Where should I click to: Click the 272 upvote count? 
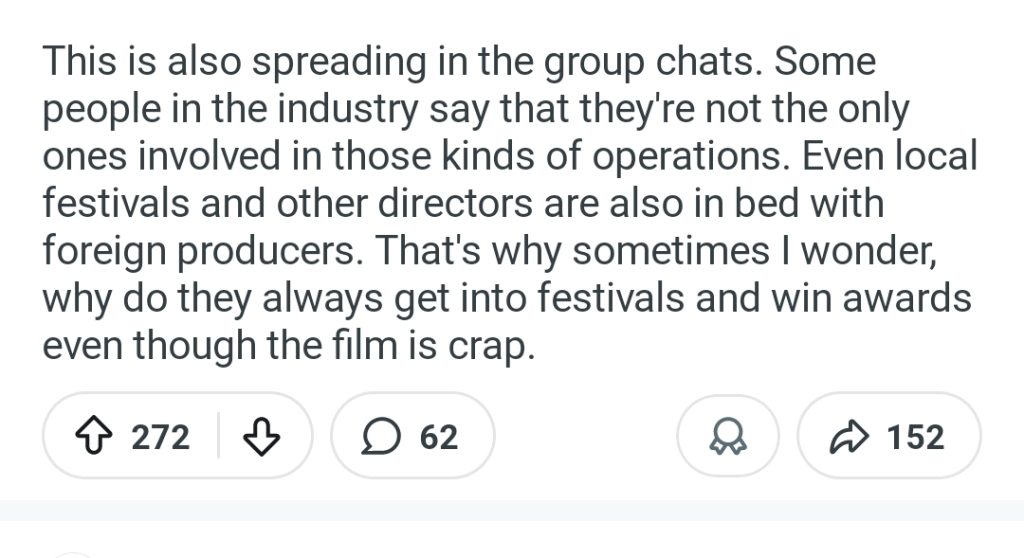click(160, 437)
